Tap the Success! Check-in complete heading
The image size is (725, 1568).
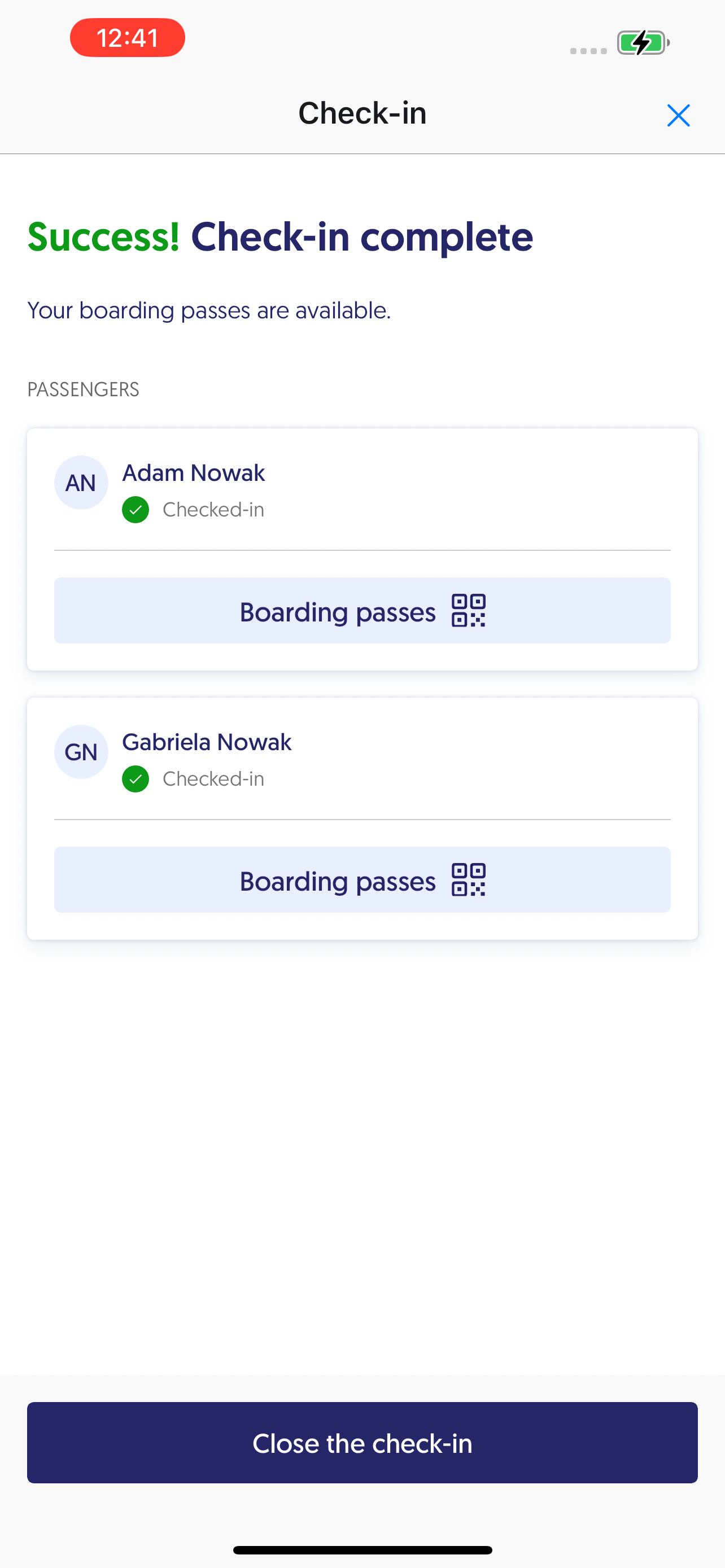(x=280, y=237)
